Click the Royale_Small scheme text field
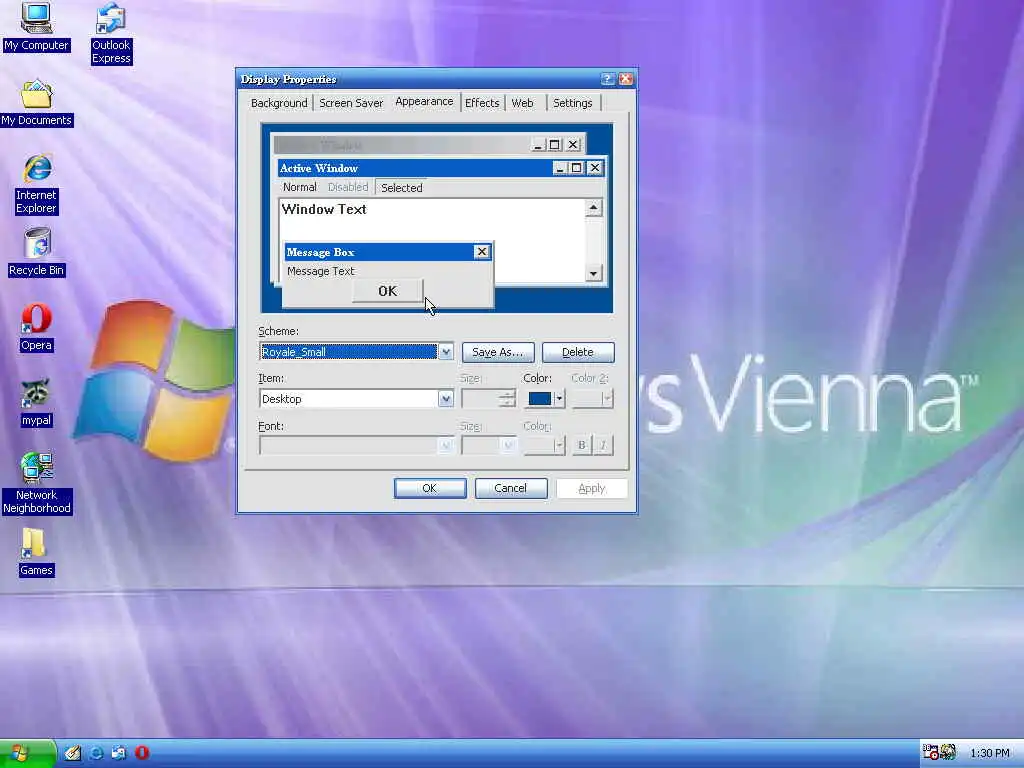Screen dimensions: 1024x768 pyautogui.click(x=349, y=352)
